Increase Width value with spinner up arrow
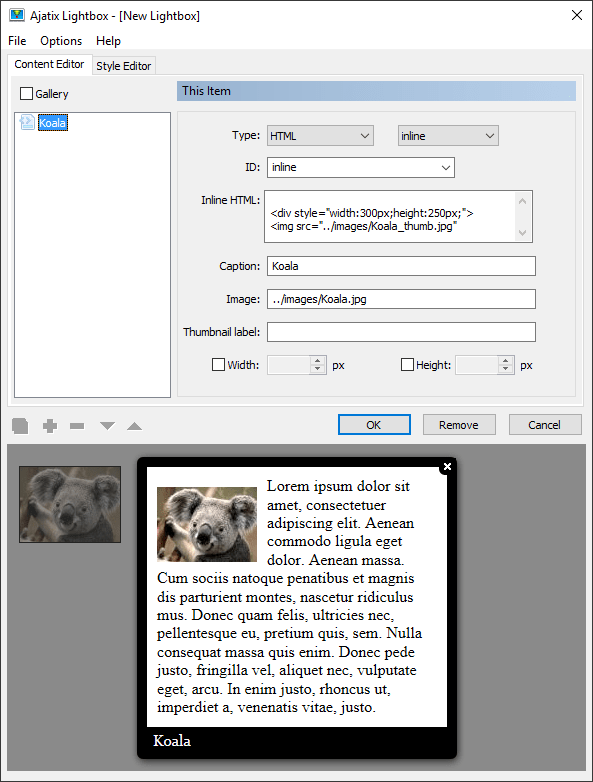Screen dimensions: 593x782 pos(317,361)
